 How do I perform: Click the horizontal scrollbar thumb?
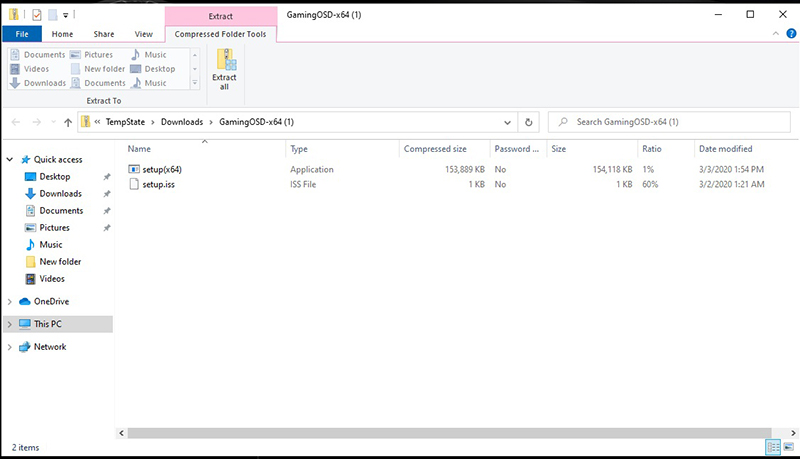point(449,433)
